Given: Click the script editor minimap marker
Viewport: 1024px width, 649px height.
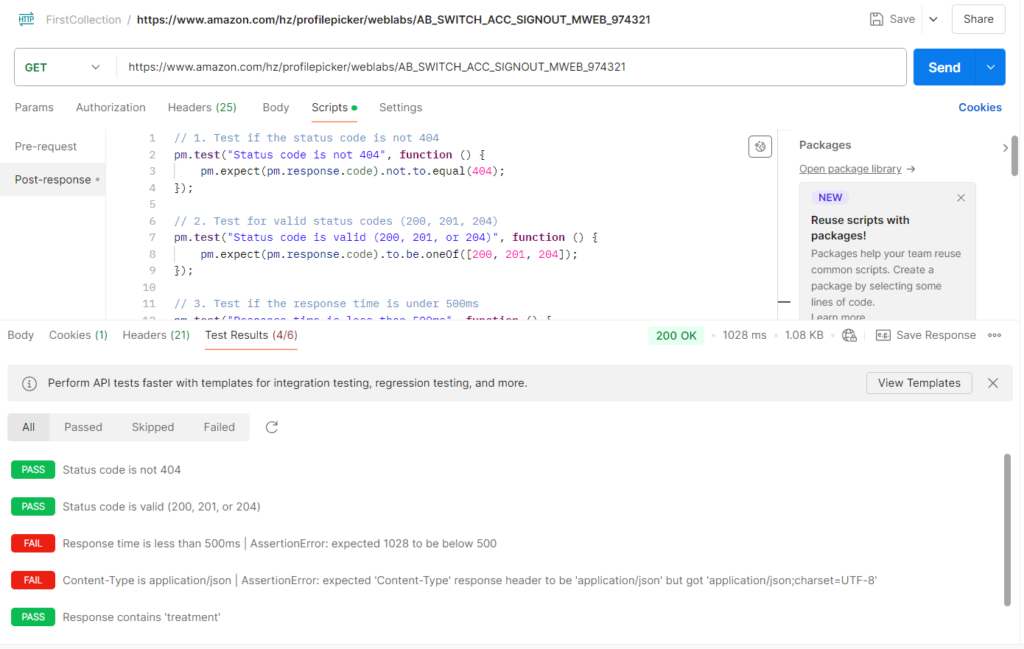Looking at the screenshot, I should 784,302.
